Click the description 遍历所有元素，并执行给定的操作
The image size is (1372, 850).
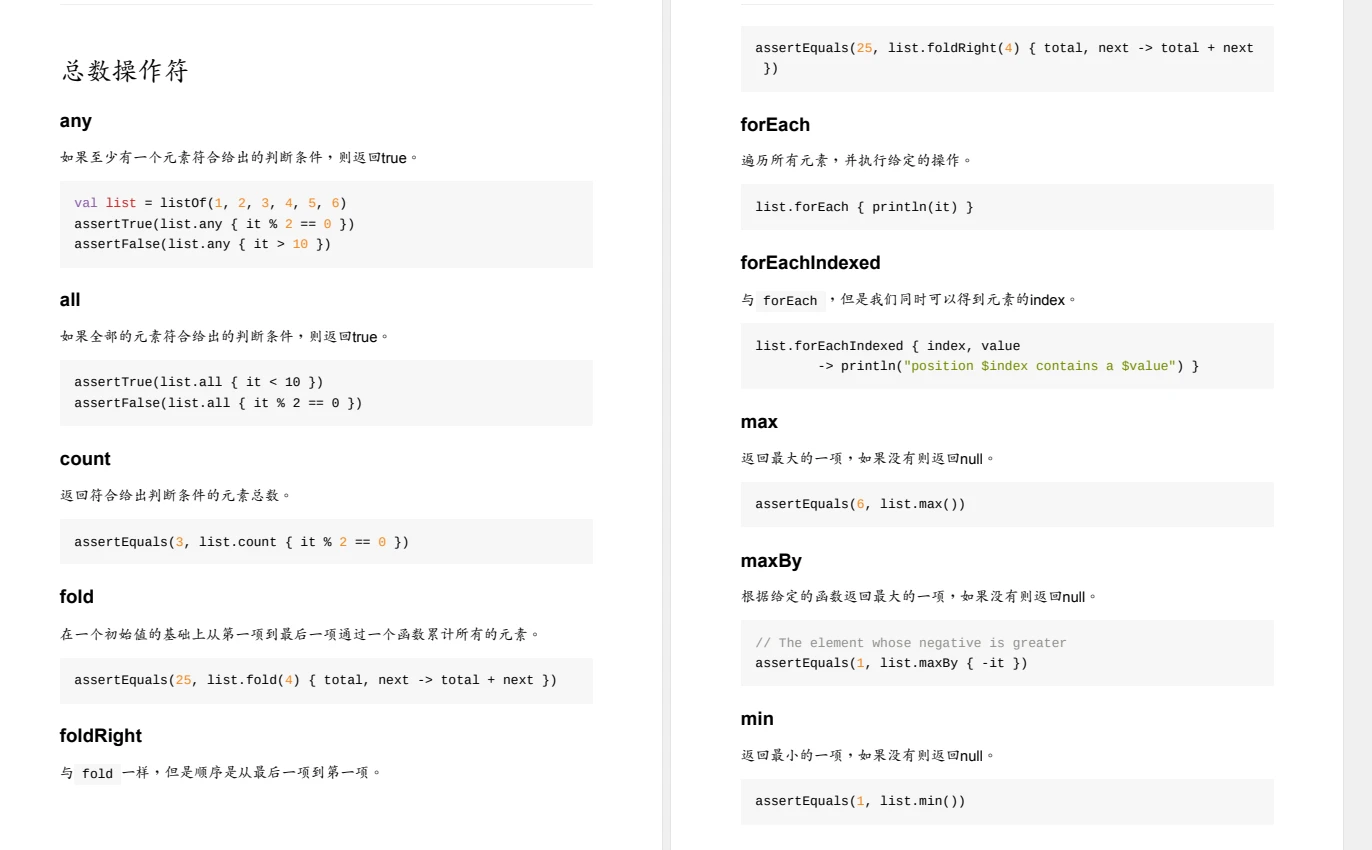857,160
